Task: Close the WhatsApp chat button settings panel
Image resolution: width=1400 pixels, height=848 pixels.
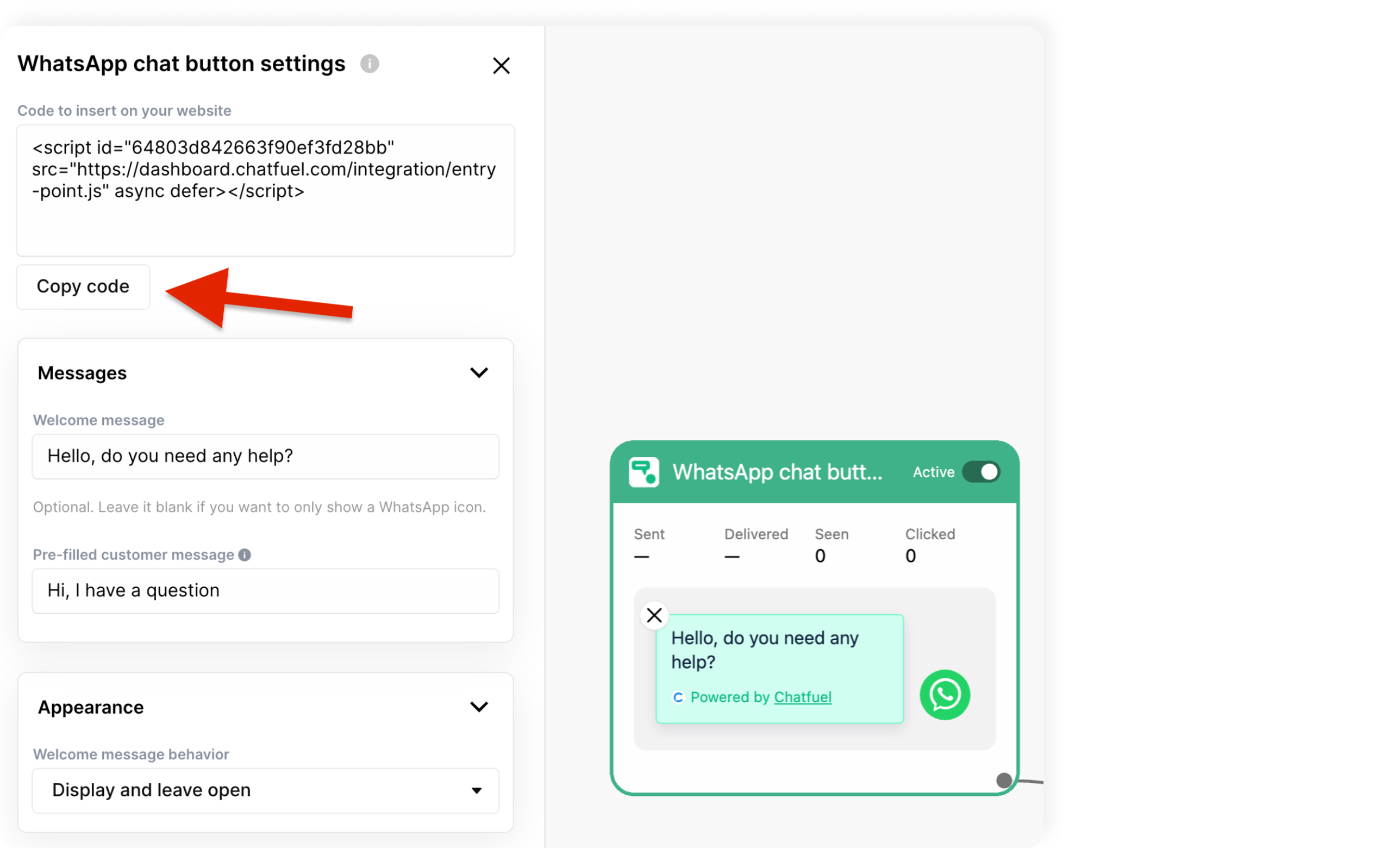Action: coord(501,65)
